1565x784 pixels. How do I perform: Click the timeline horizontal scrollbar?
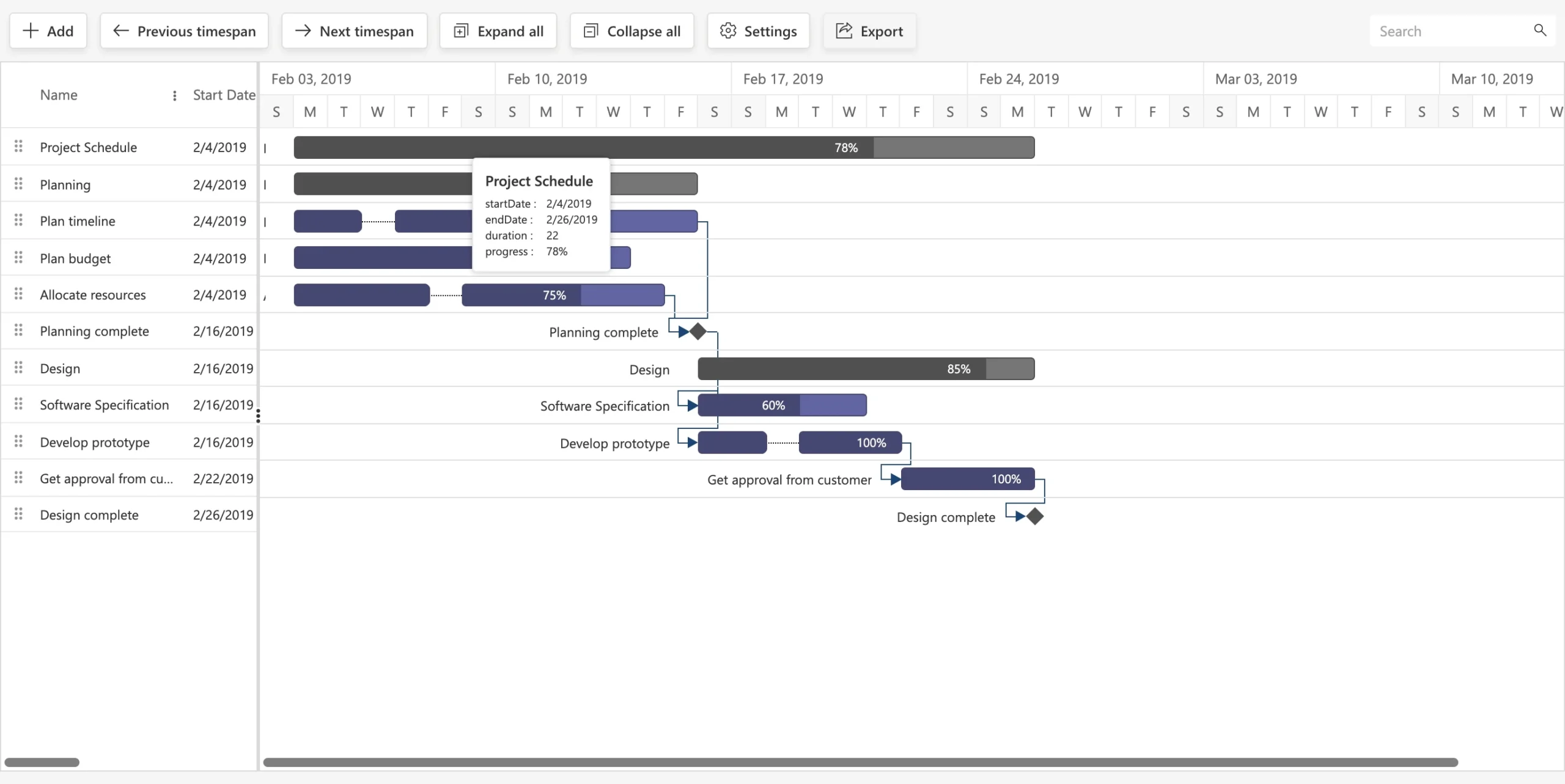(x=860, y=762)
